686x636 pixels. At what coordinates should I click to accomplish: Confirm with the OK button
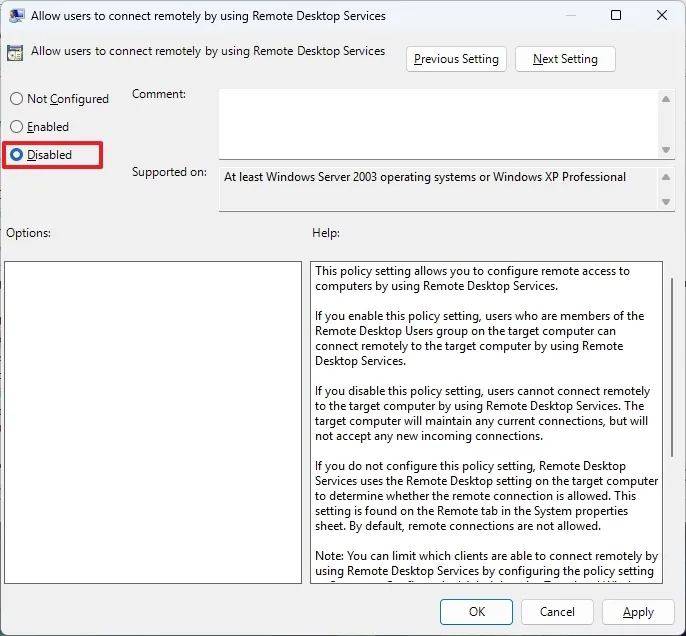476,612
